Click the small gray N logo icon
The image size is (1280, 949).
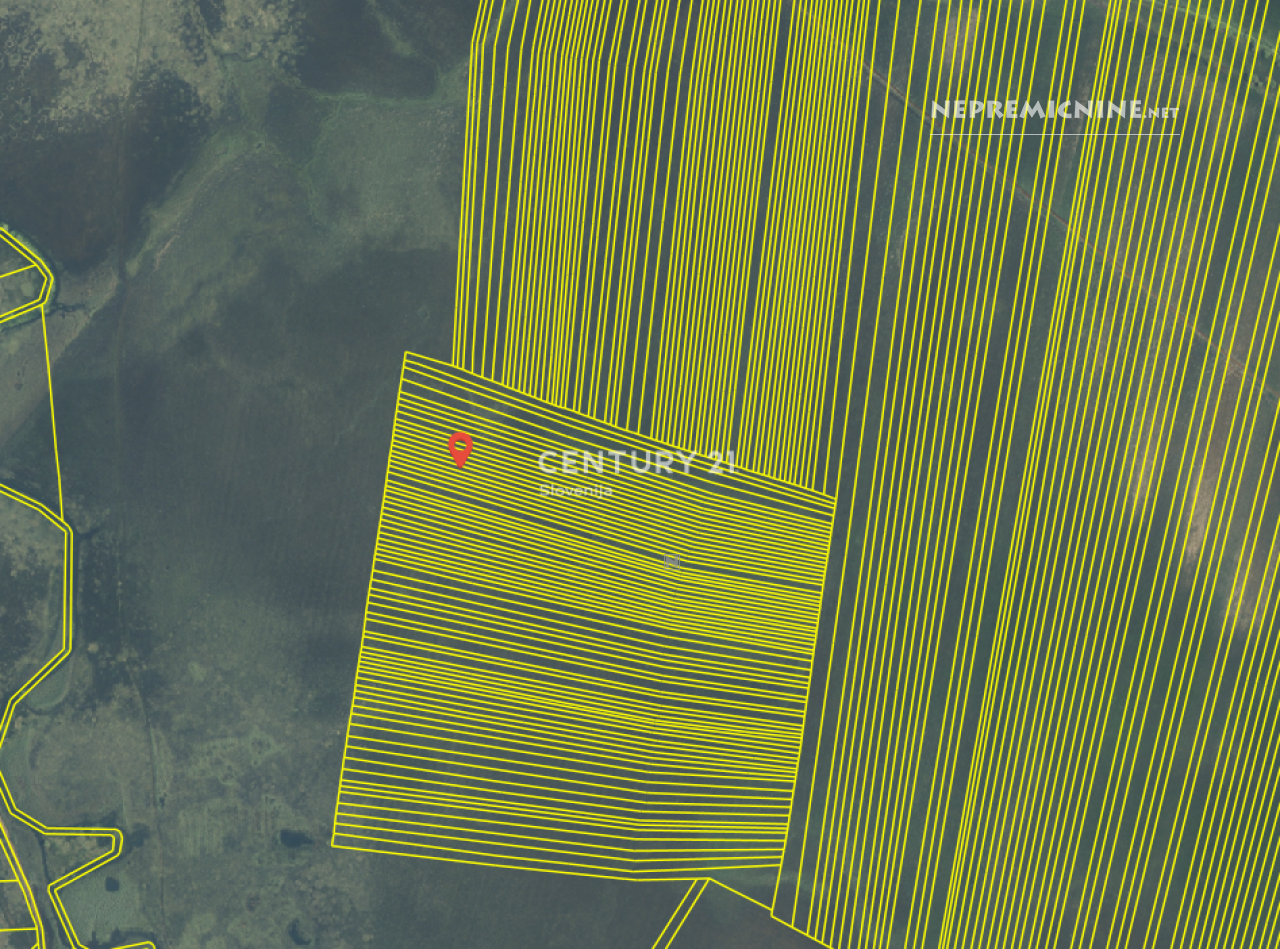tap(671, 561)
